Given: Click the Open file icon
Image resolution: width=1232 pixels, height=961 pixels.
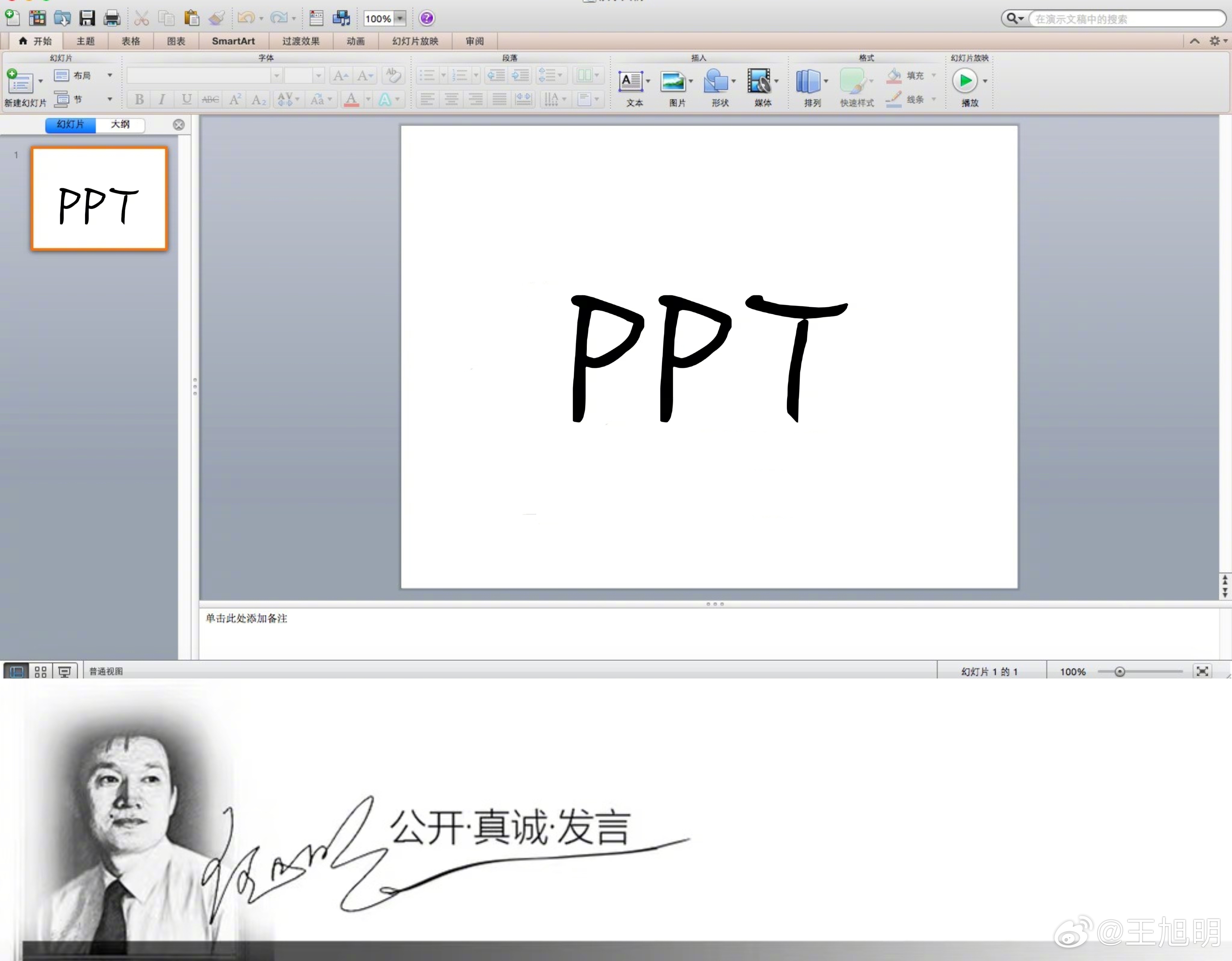Looking at the screenshot, I should [x=62, y=18].
